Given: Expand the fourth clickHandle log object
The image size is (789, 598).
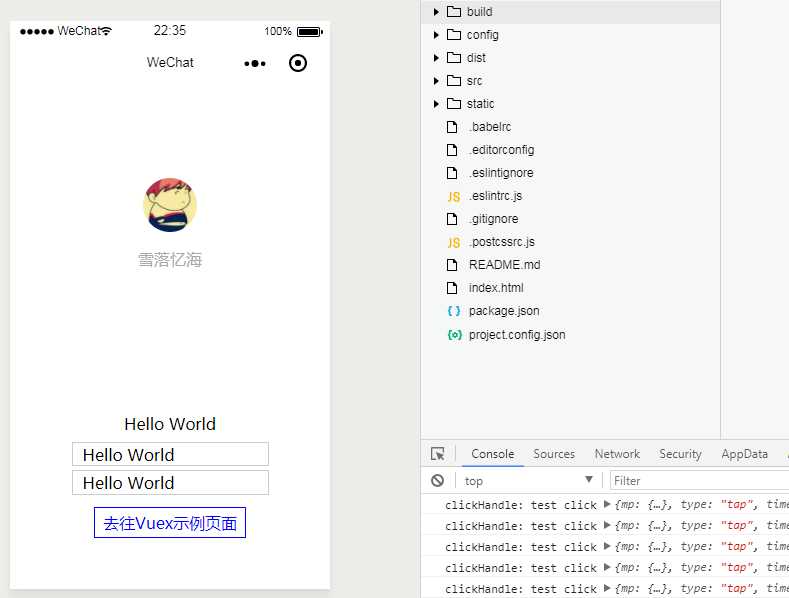Looking at the screenshot, I should [x=607, y=567].
